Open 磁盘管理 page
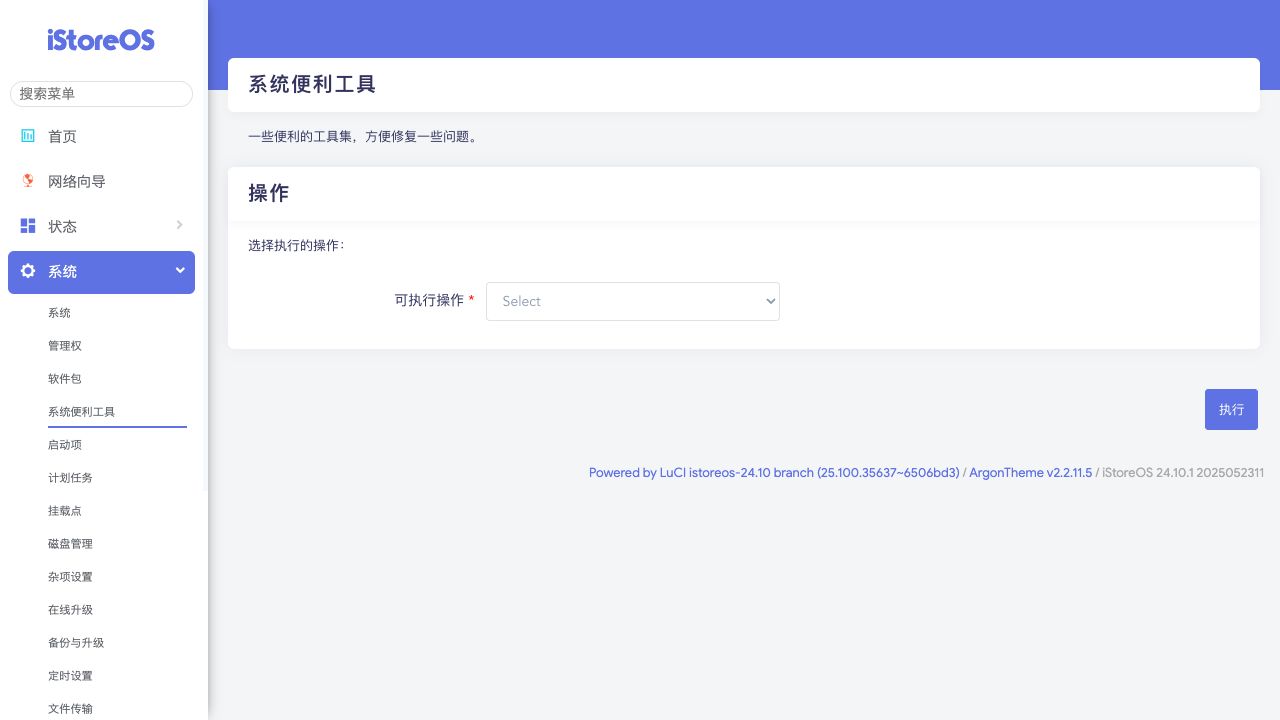The image size is (1280, 720). coord(70,544)
